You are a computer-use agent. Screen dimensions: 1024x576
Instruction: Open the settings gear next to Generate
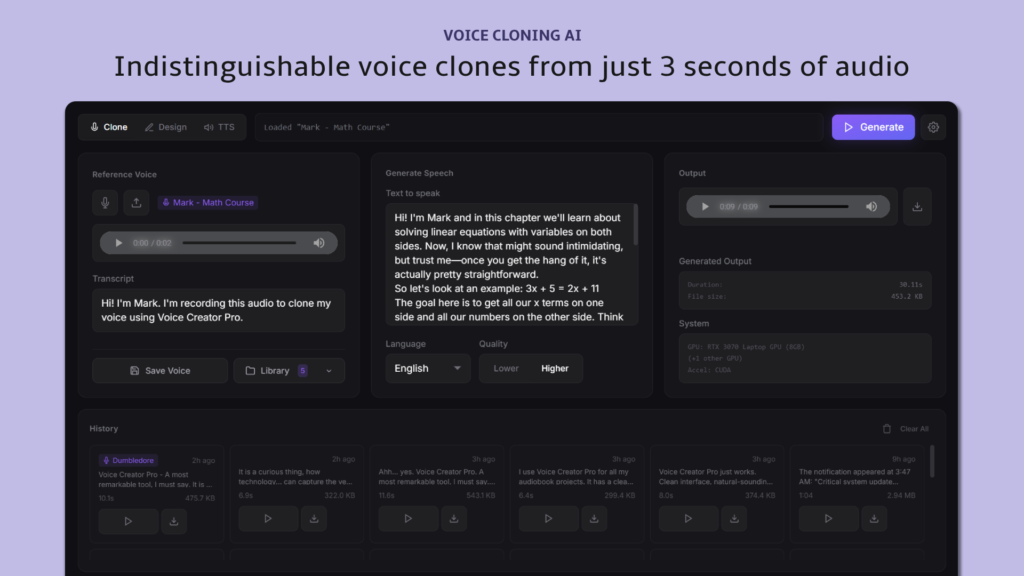click(933, 127)
